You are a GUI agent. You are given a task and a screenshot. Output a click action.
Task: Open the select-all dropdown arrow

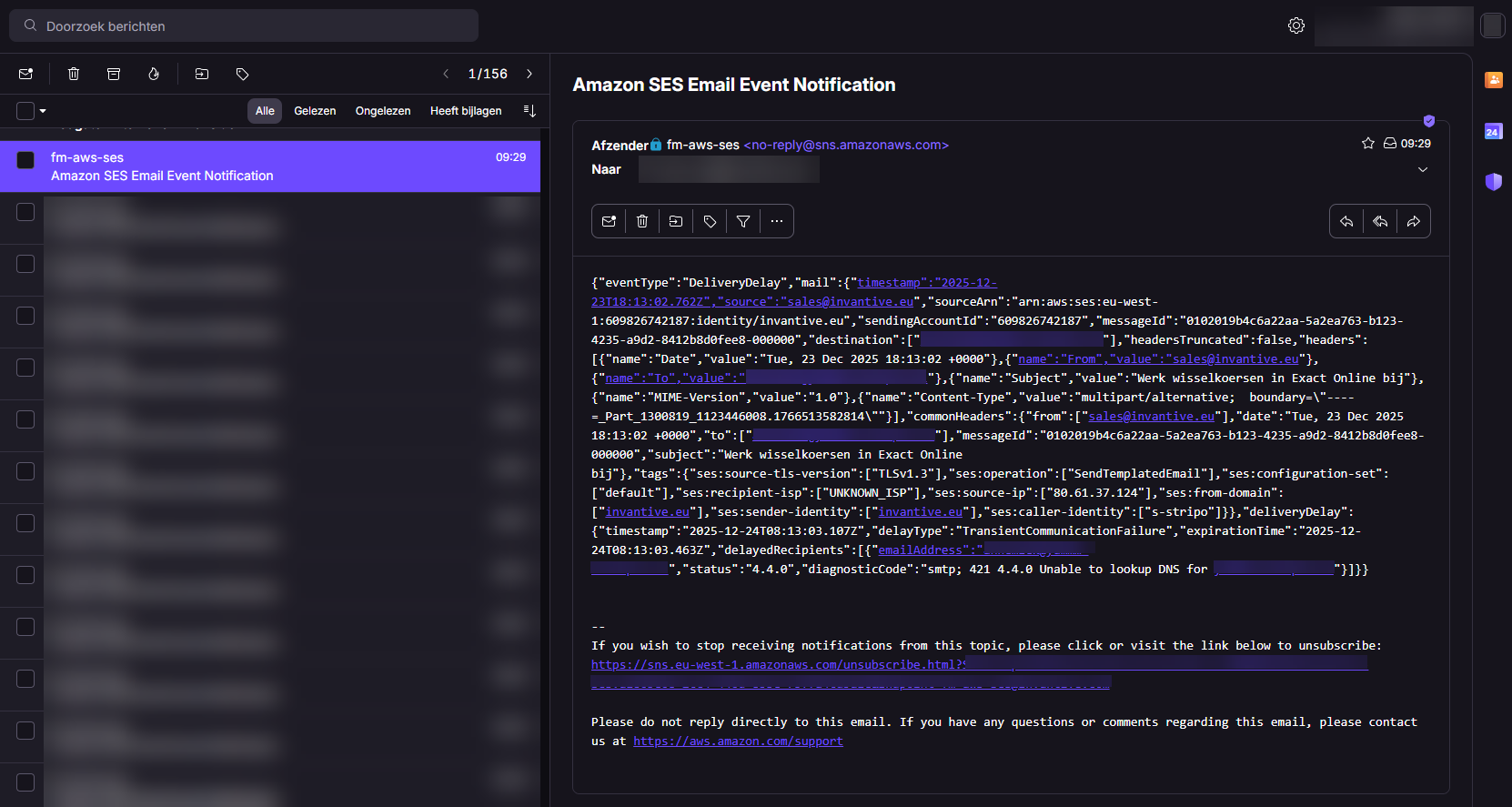pyautogui.click(x=43, y=111)
